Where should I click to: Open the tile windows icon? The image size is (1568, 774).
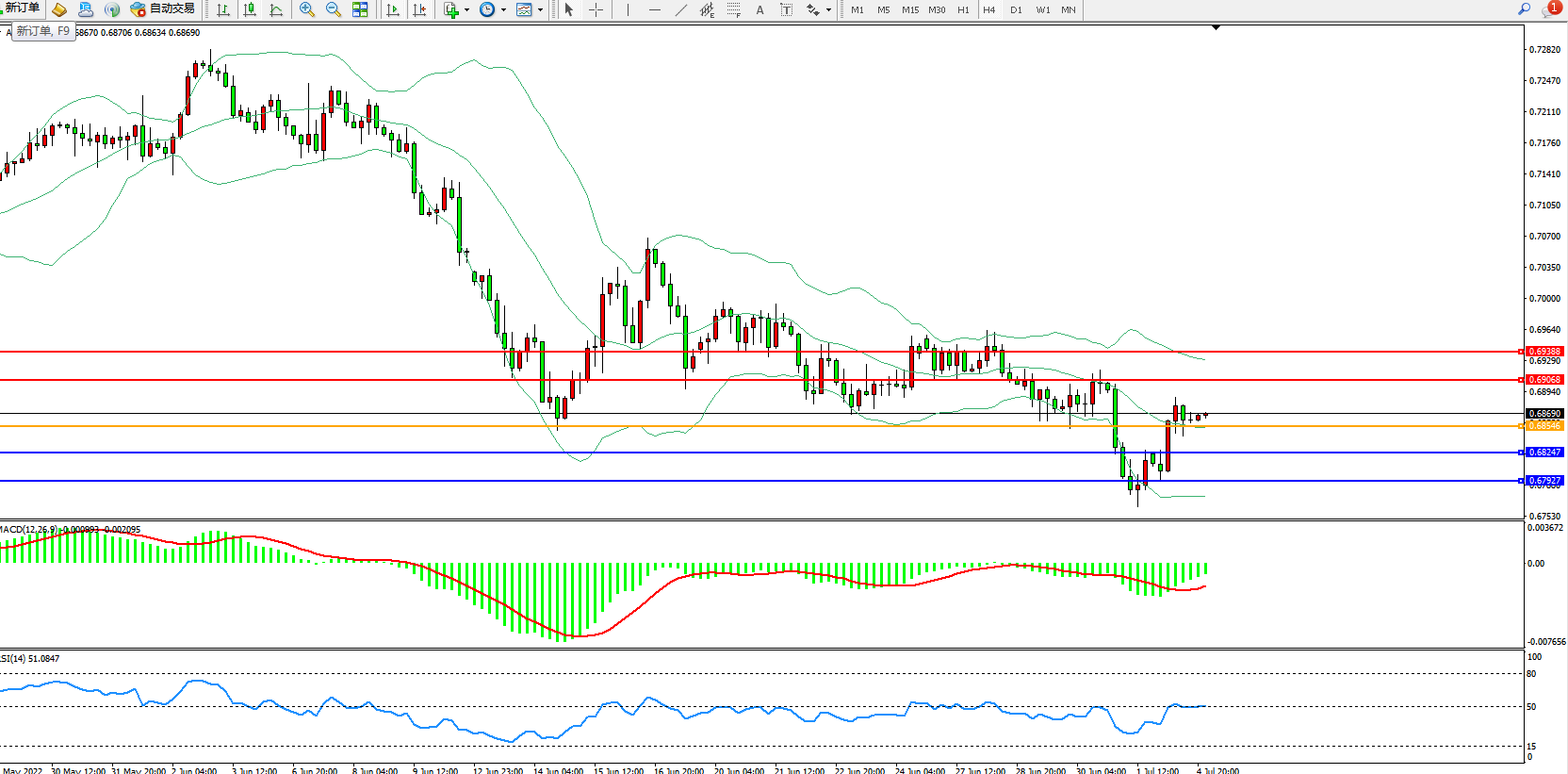click(360, 9)
